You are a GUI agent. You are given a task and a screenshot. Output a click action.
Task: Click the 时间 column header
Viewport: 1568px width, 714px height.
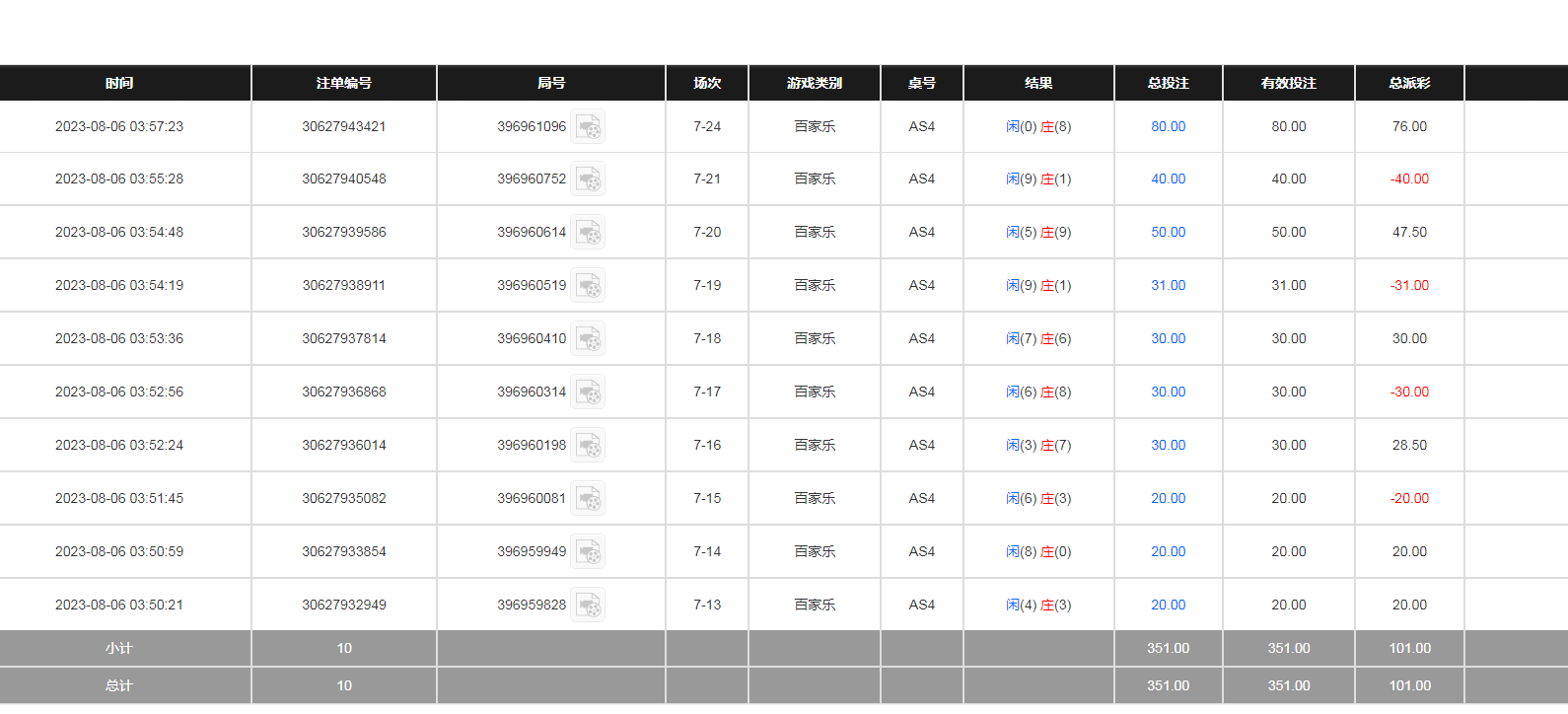click(x=119, y=83)
